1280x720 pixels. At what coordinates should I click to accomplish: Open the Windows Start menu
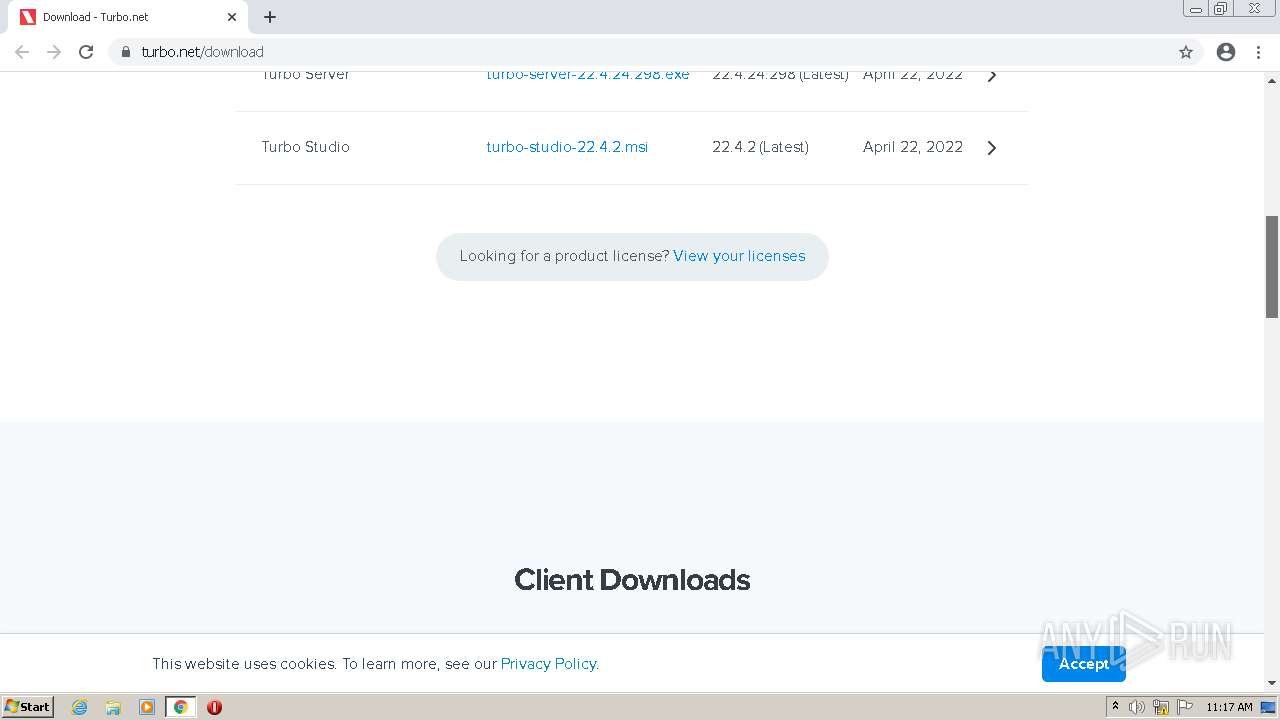click(28, 707)
